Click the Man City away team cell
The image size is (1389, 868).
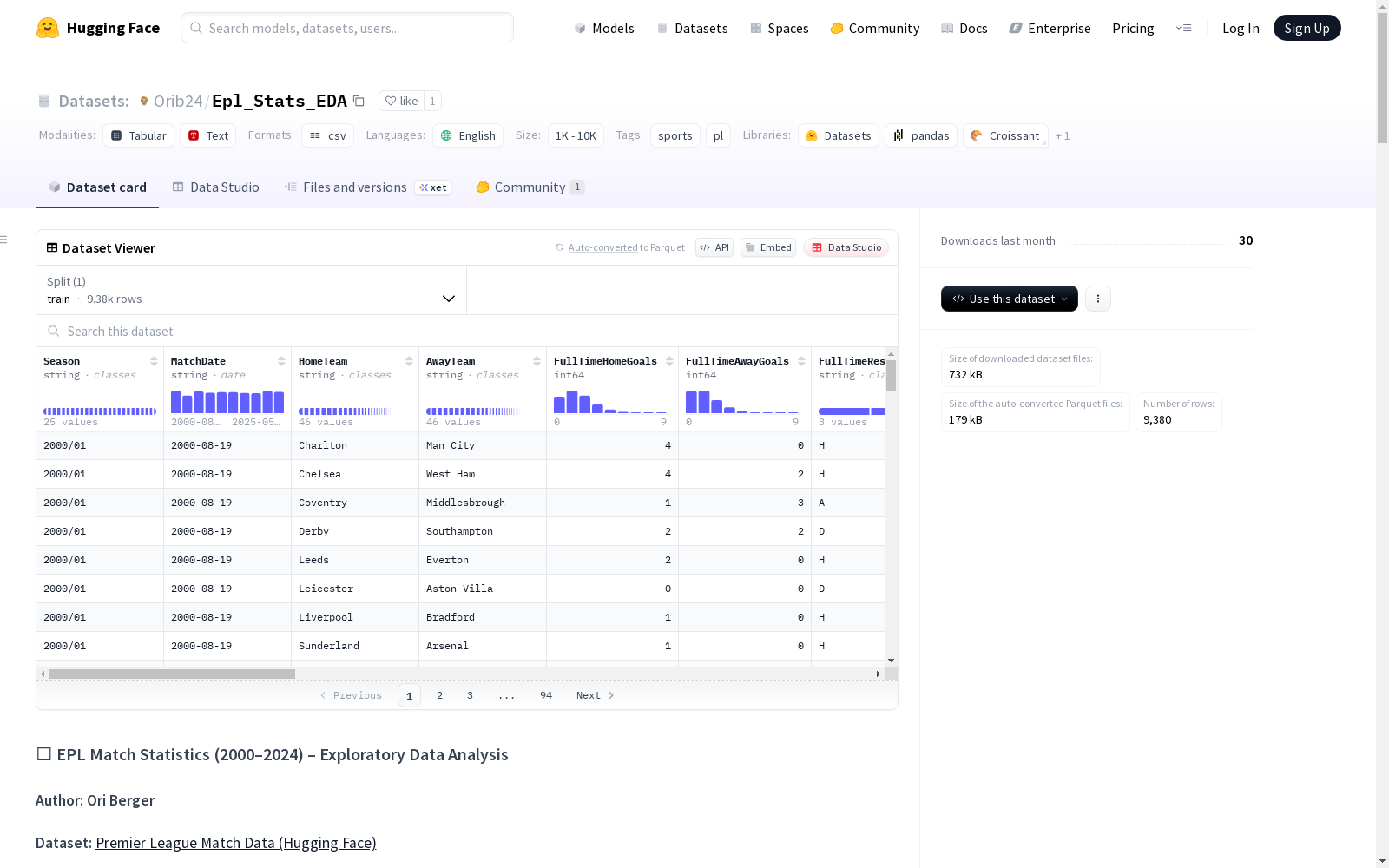coord(483,445)
